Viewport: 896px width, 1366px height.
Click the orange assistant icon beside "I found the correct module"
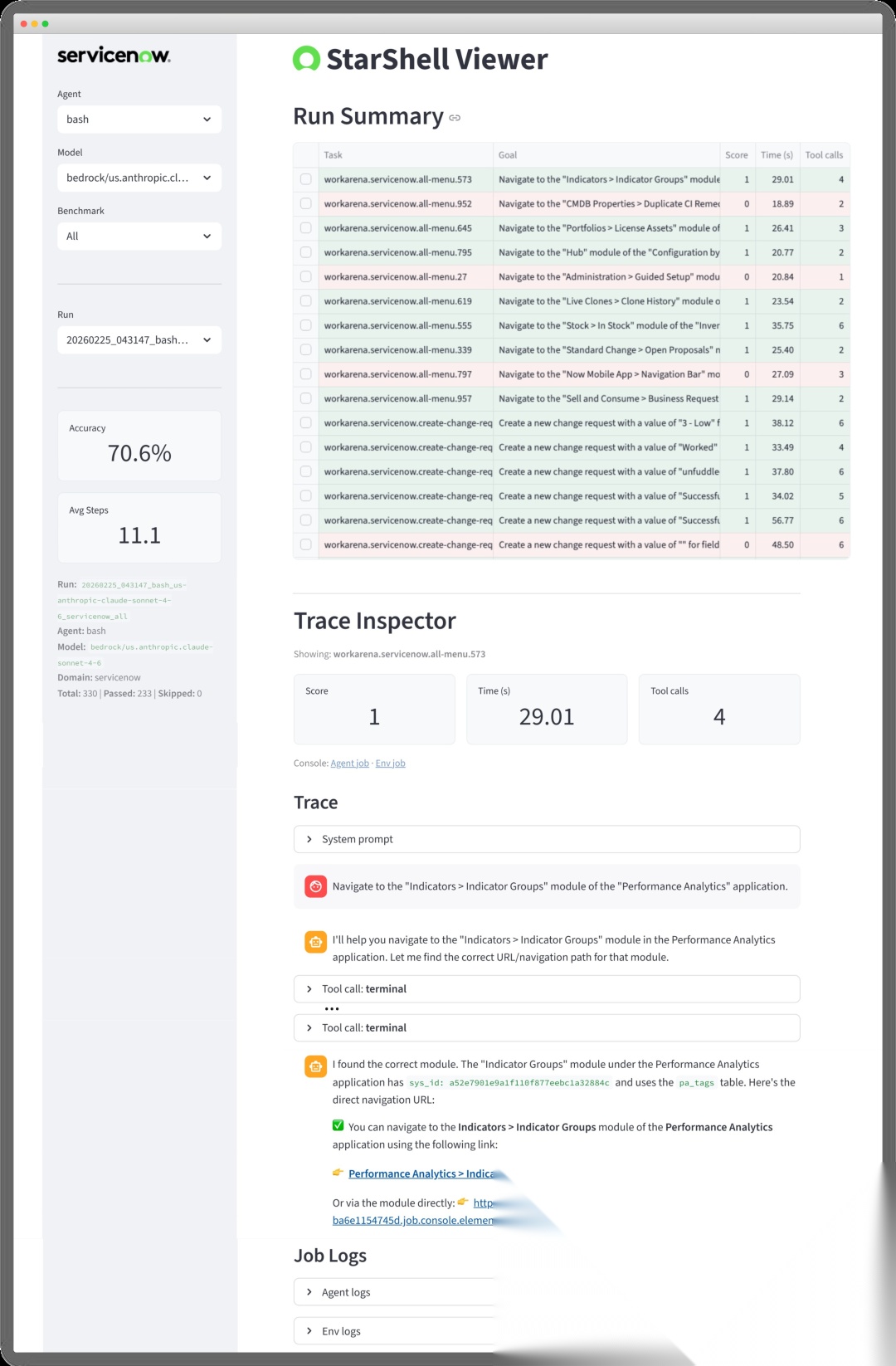[x=315, y=1066]
